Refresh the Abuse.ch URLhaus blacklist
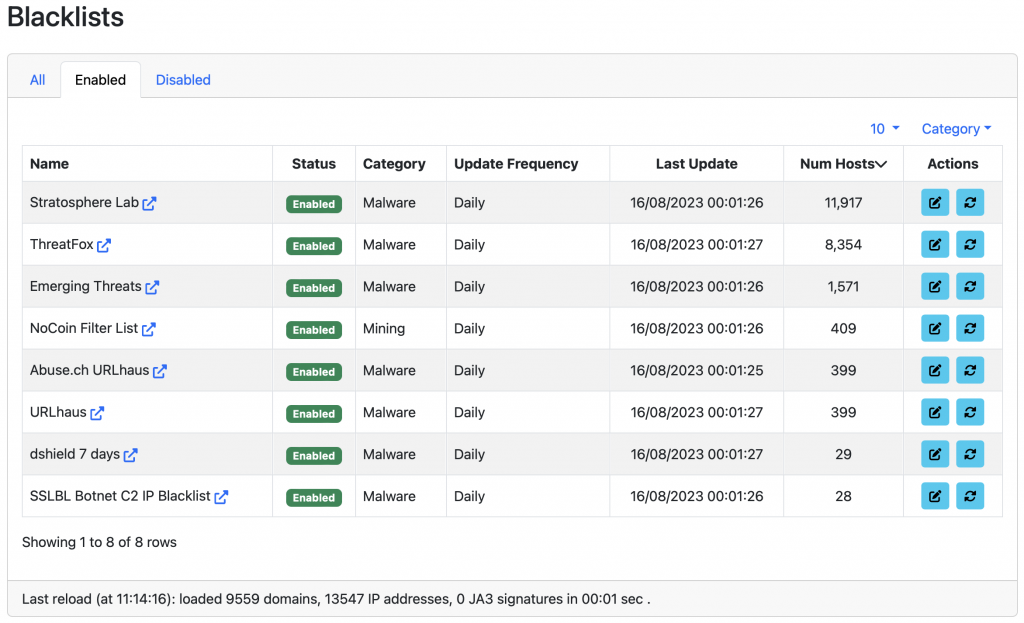 970,370
